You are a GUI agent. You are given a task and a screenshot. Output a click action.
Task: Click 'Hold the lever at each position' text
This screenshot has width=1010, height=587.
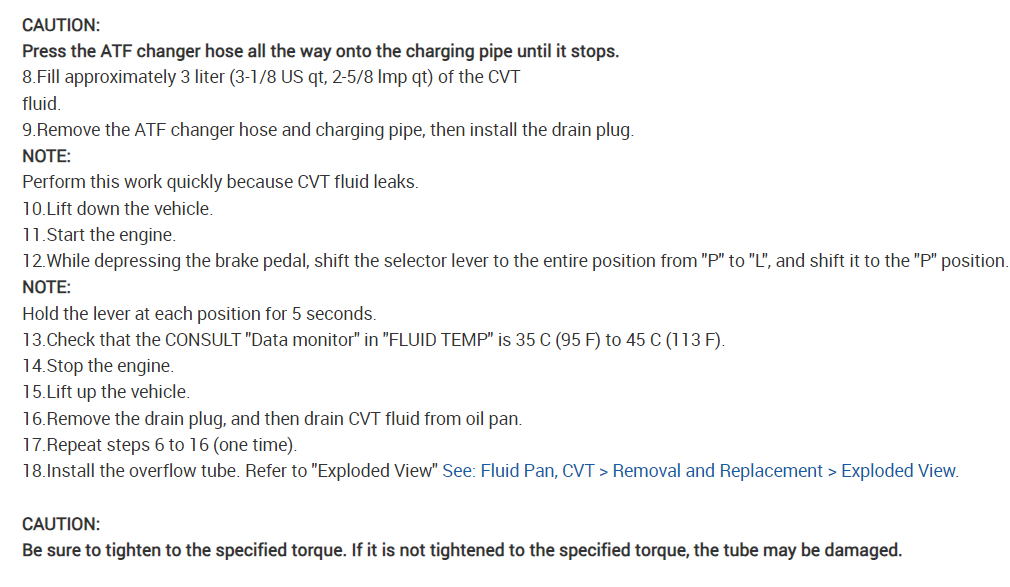[199, 313]
